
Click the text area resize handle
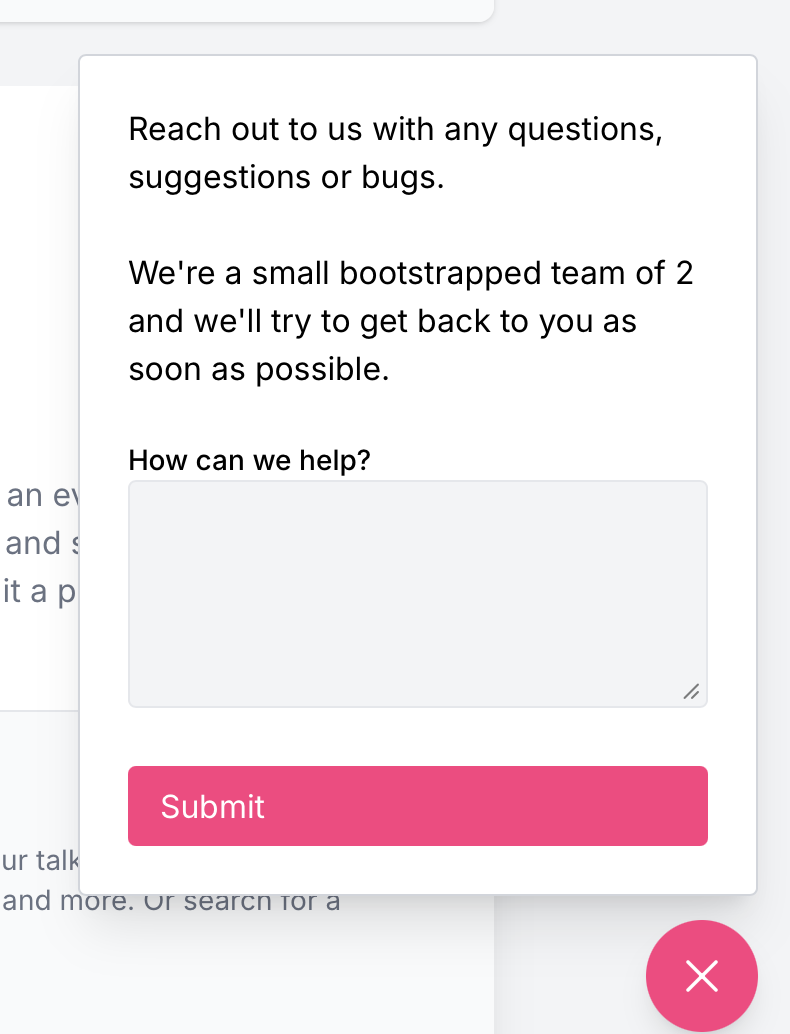[x=691, y=691]
